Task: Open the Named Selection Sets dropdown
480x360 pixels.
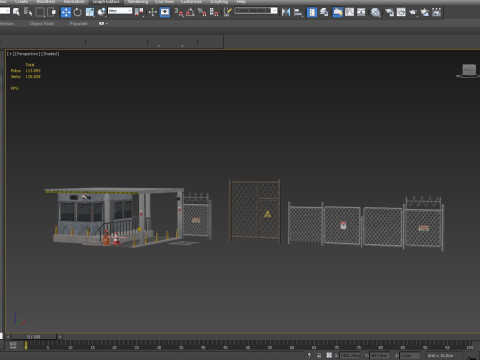Action: 256,11
